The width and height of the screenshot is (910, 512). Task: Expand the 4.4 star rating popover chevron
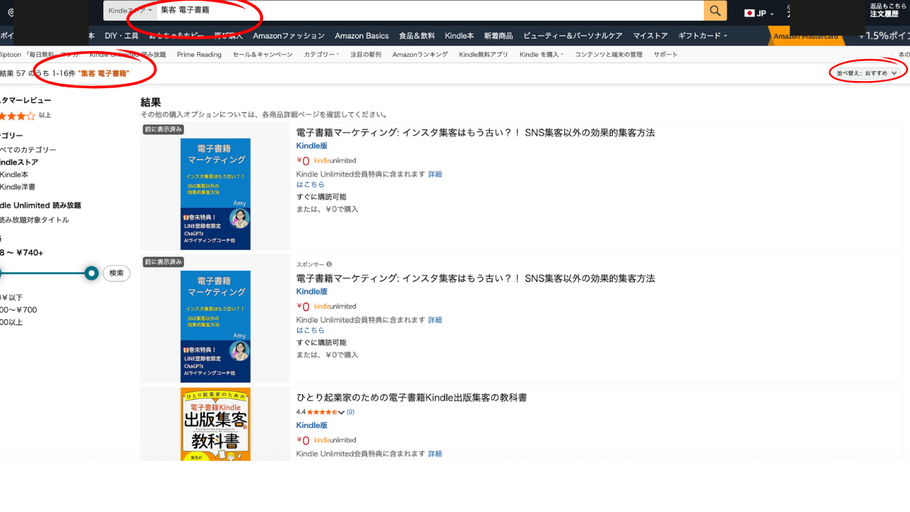coord(341,412)
